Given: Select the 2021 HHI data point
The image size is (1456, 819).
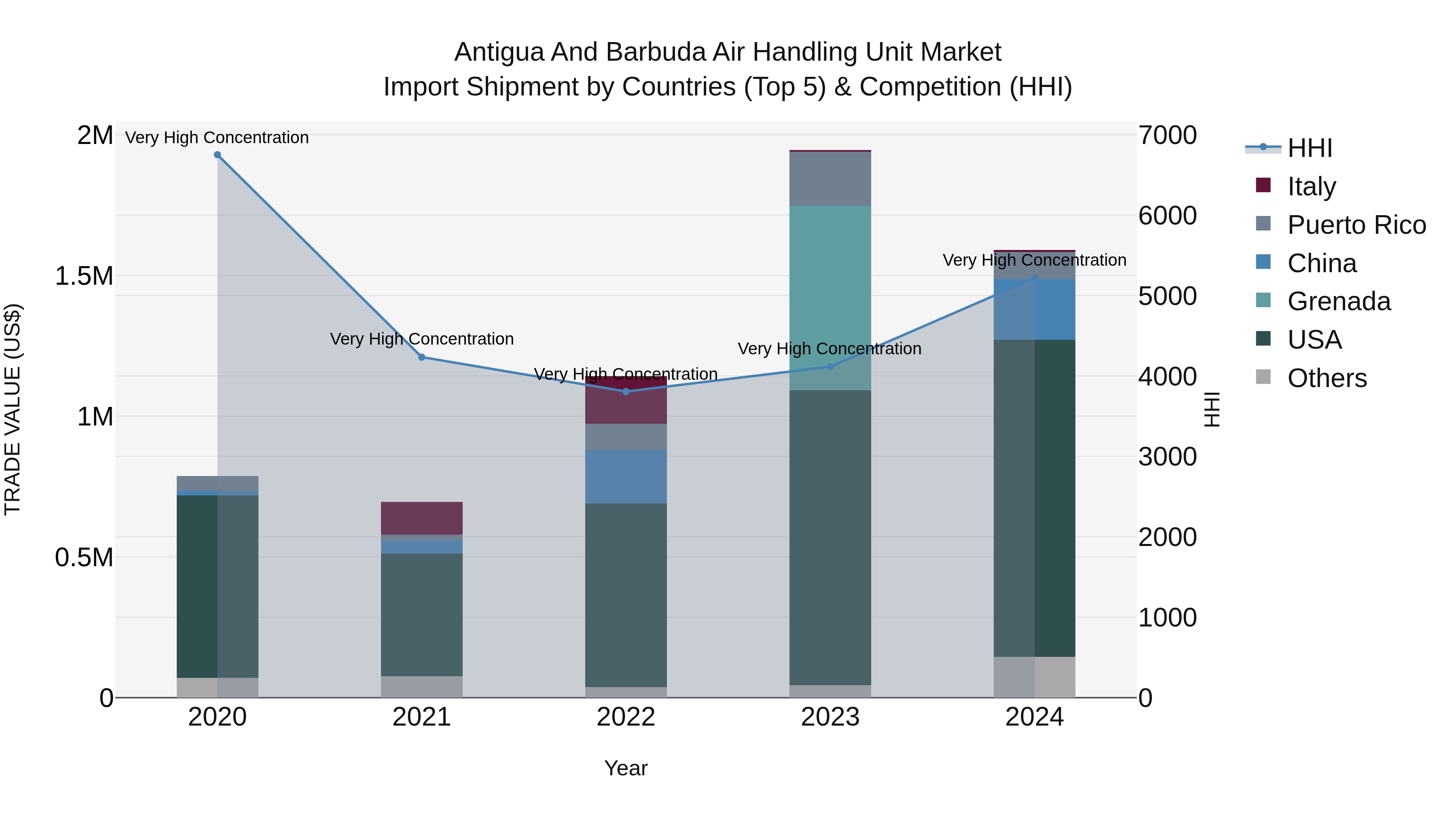Looking at the screenshot, I should tap(422, 357).
